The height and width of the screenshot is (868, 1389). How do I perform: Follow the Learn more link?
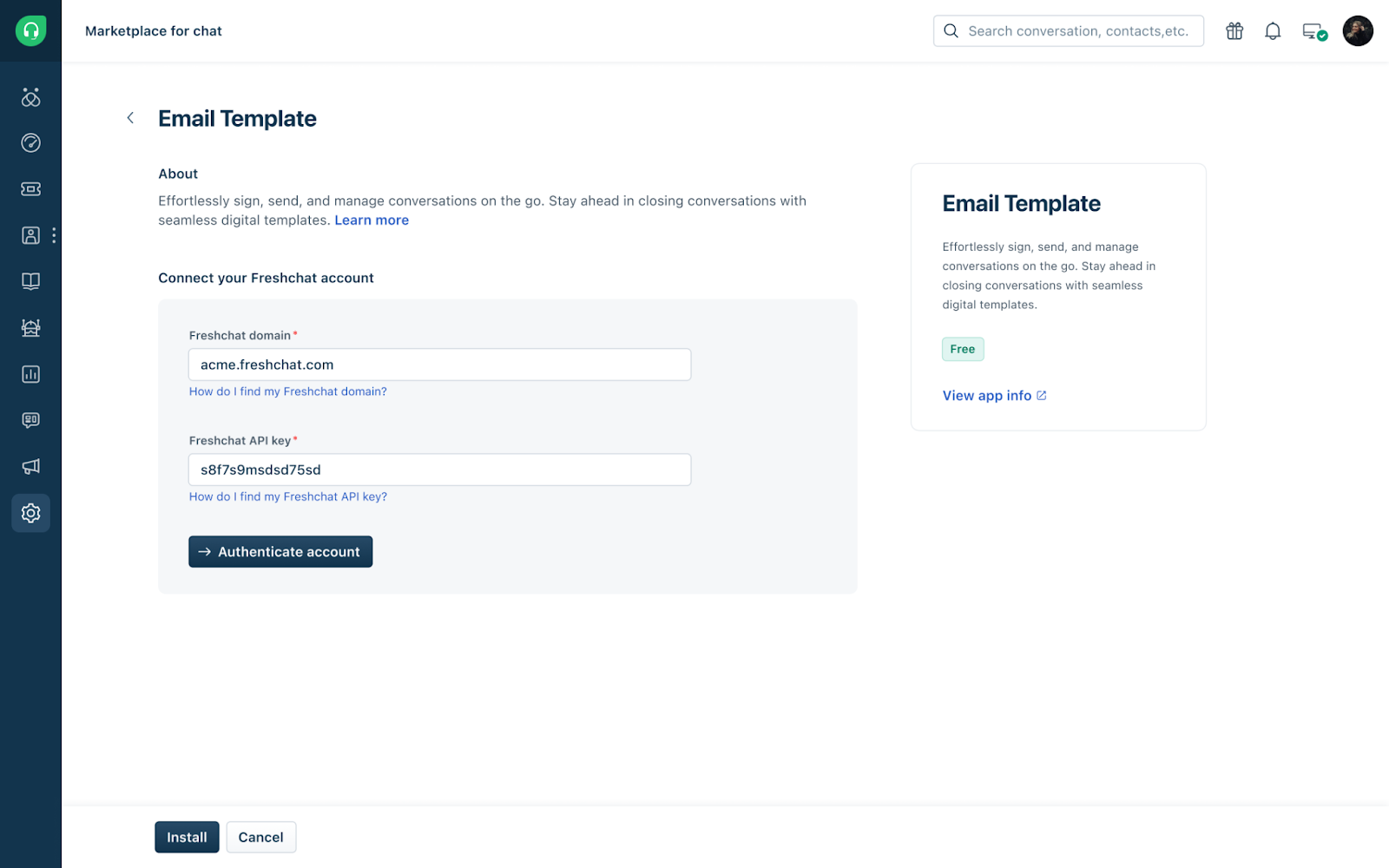[x=372, y=220]
